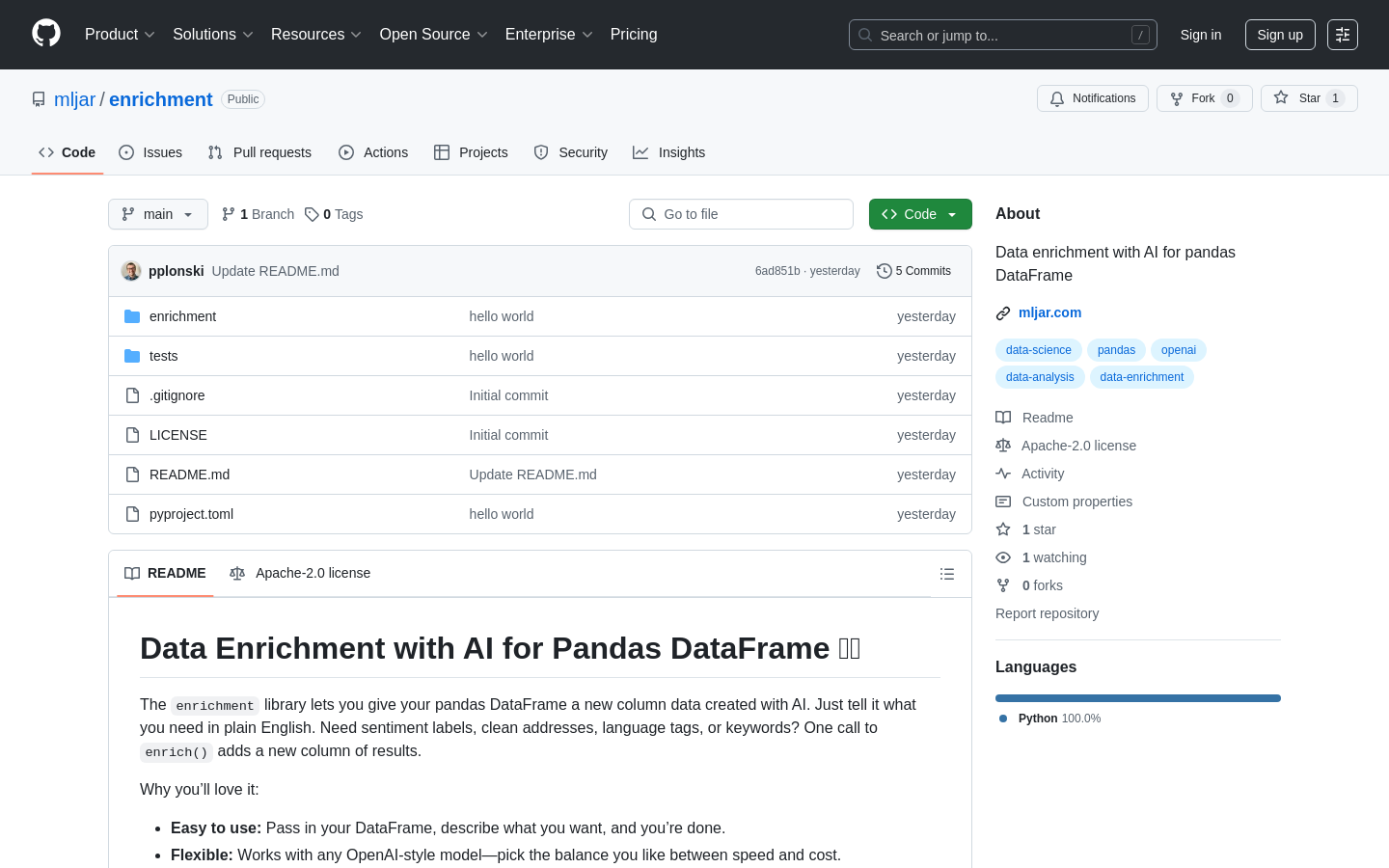Viewport: 1389px width, 868px height.
Task: Click the Report repository link
Action: pos(1047,613)
